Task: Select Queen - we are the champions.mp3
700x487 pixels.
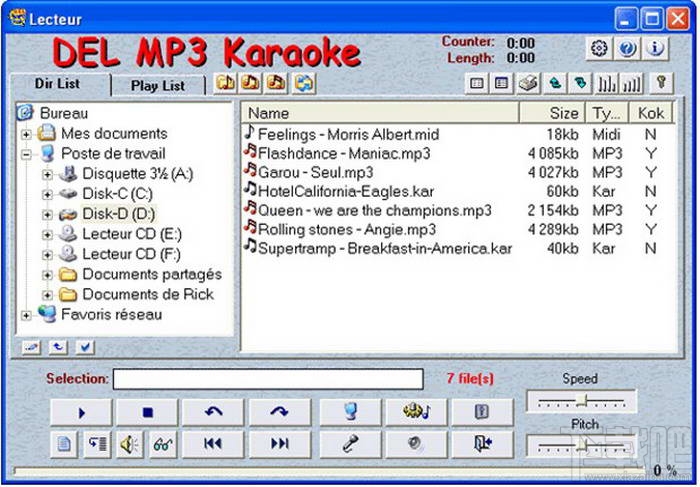Action: coord(375,210)
